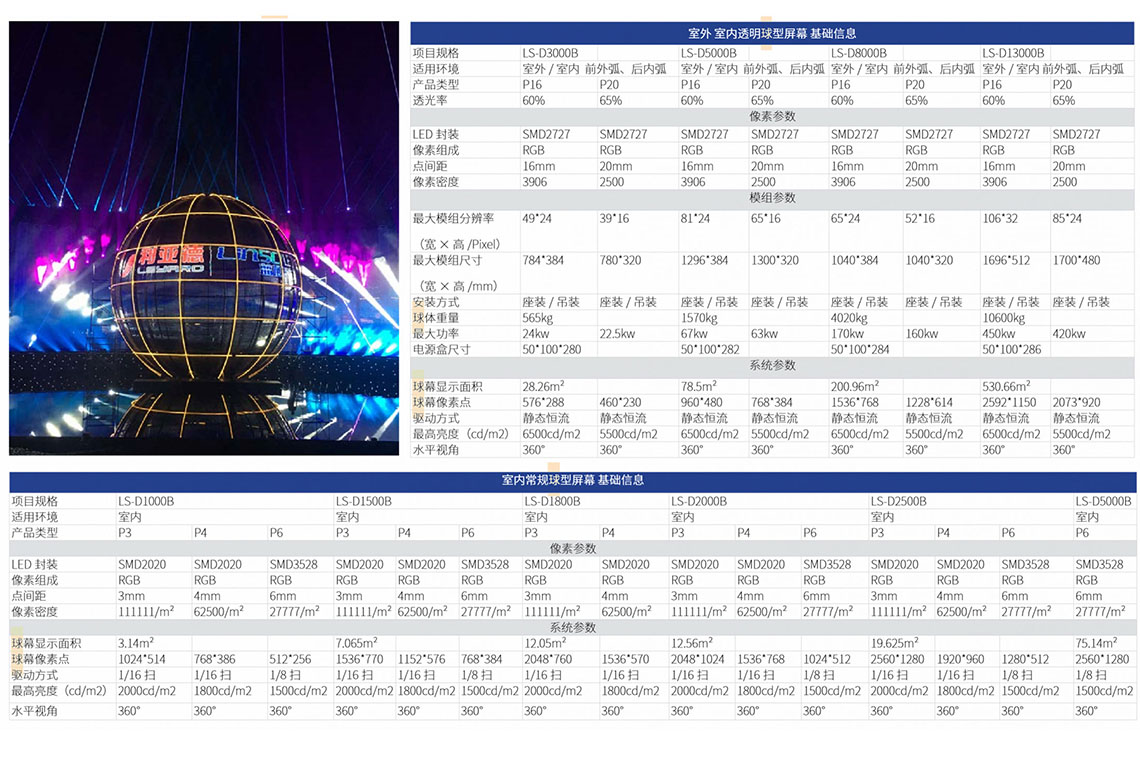Select the 10600kg weight cell

[x=1004, y=318]
